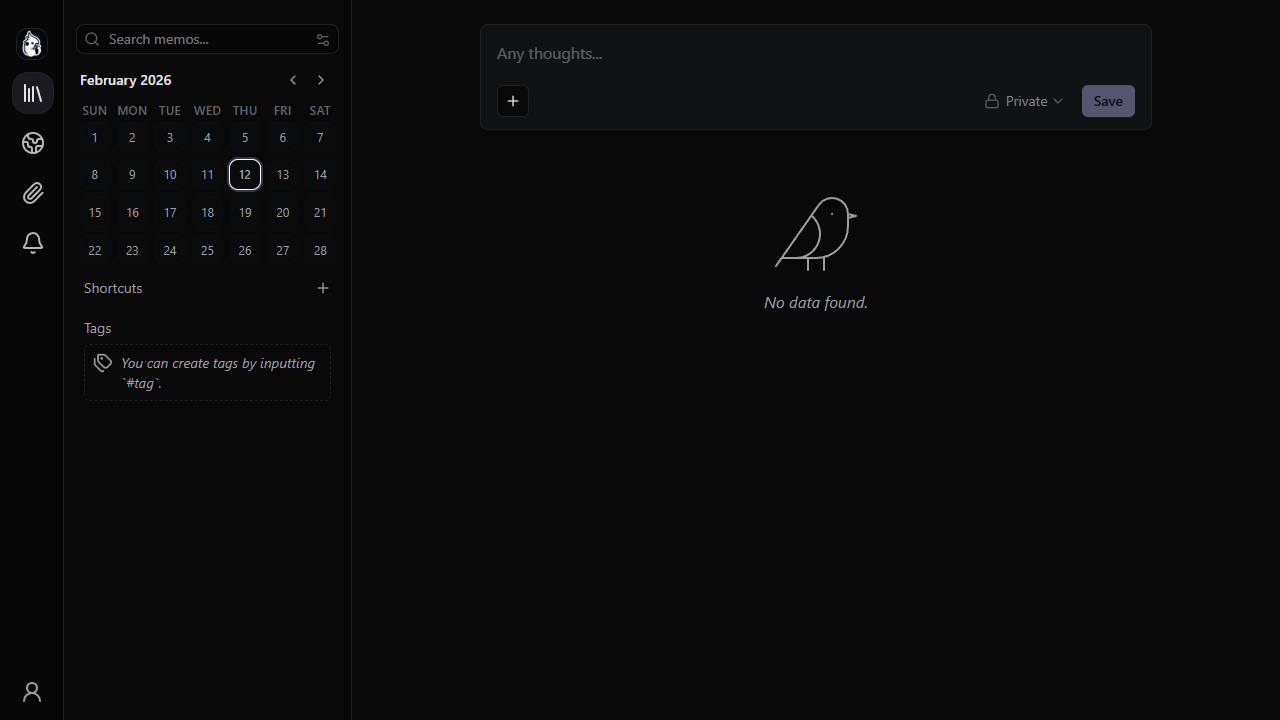Toggle the lock icon next to Private
This screenshot has width=1280, height=720.
pyautogui.click(x=991, y=100)
